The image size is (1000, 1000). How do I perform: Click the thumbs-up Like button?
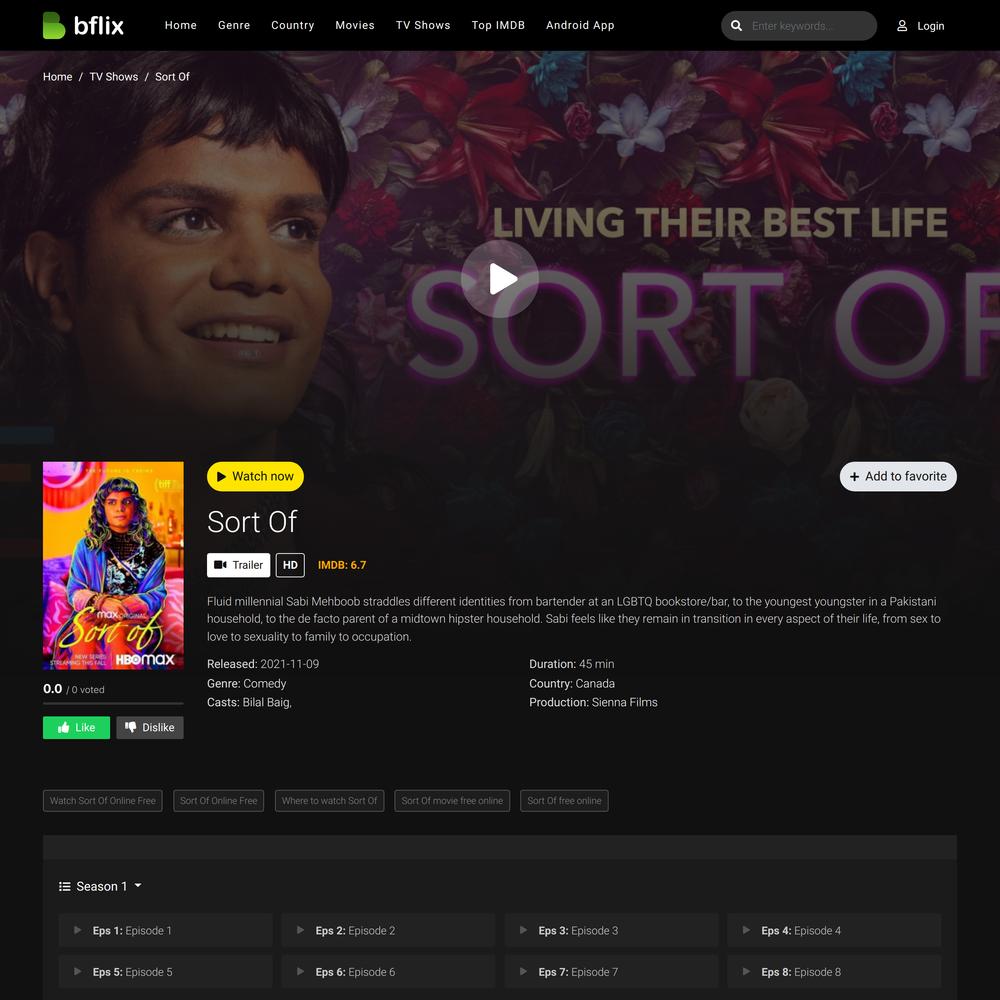tap(77, 728)
